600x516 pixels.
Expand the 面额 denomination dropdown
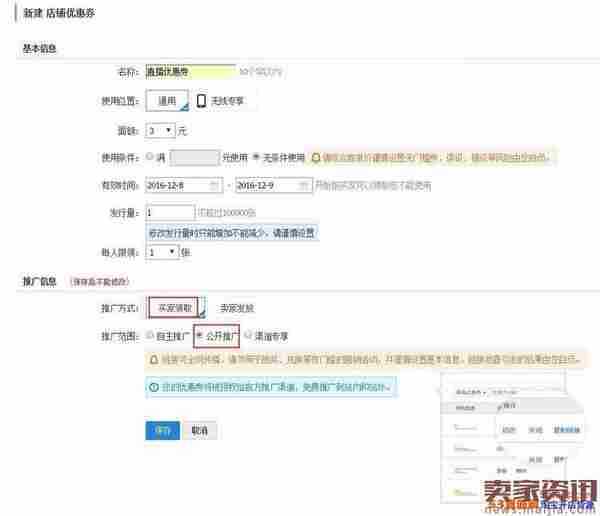pos(161,130)
